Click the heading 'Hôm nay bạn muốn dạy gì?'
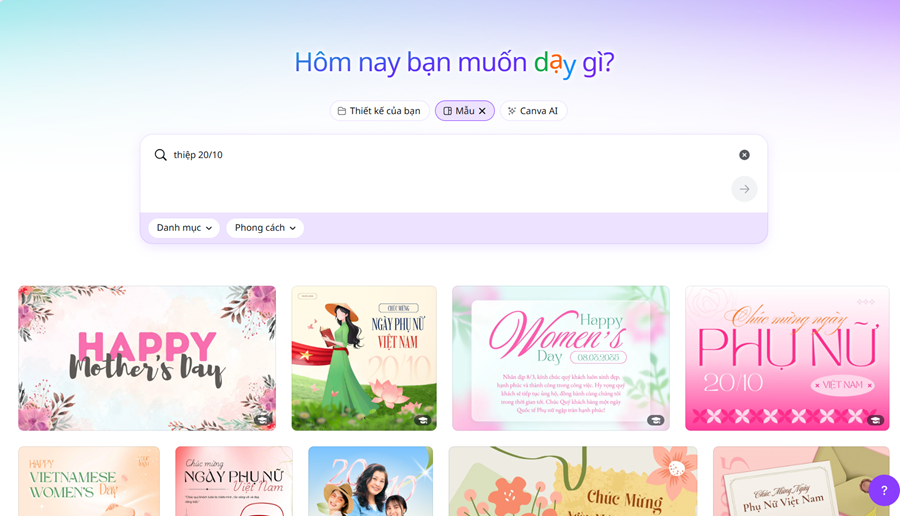Viewport: 900px width, 516px height. click(x=454, y=63)
